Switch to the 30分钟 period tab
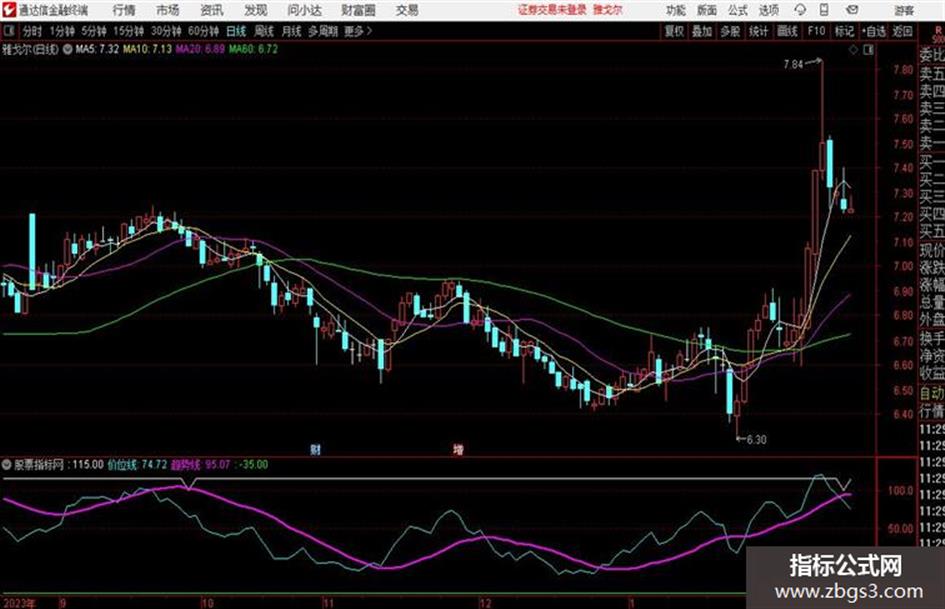This screenshot has height=609, width=945. [x=166, y=31]
